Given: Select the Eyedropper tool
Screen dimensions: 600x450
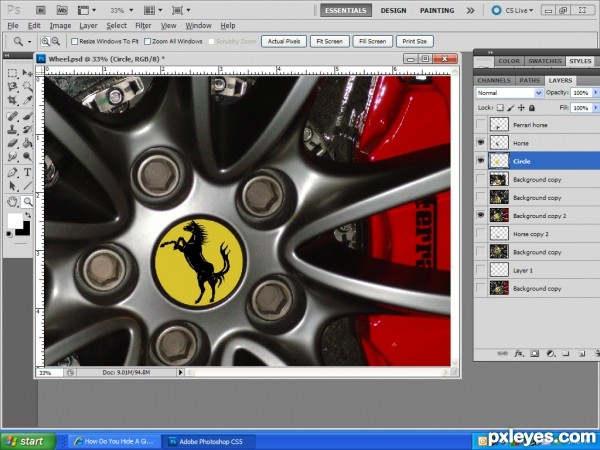Looking at the screenshot, I should pos(27,100).
